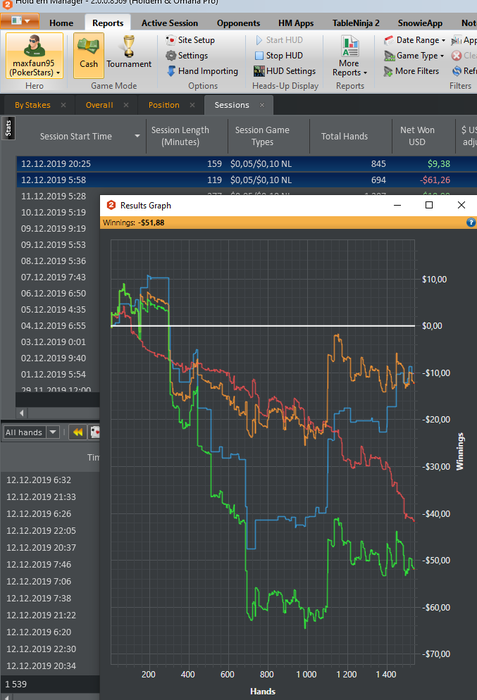The image size is (477, 700).
Task: Open the All hands filter dropdown
Action: coord(31,432)
